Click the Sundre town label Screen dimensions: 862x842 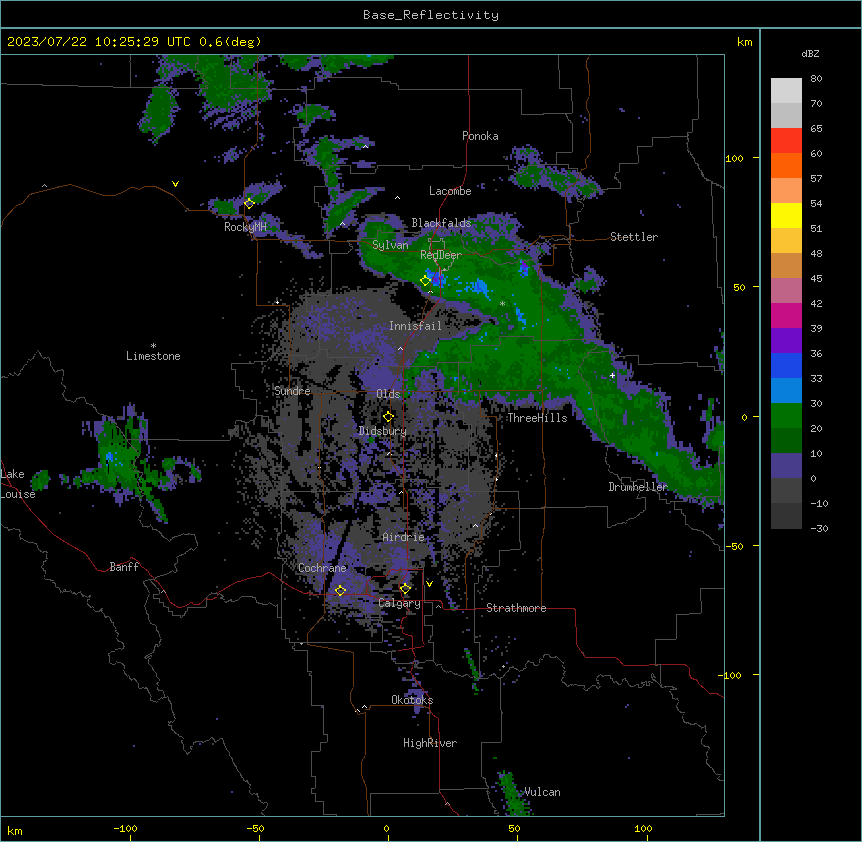tap(292, 391)
